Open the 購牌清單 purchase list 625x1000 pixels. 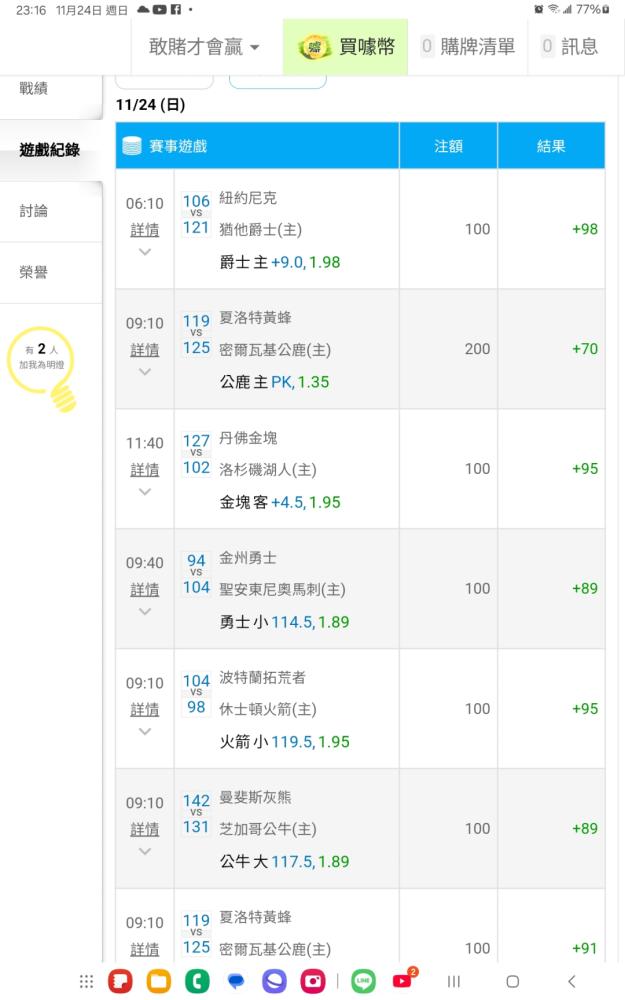468,47
